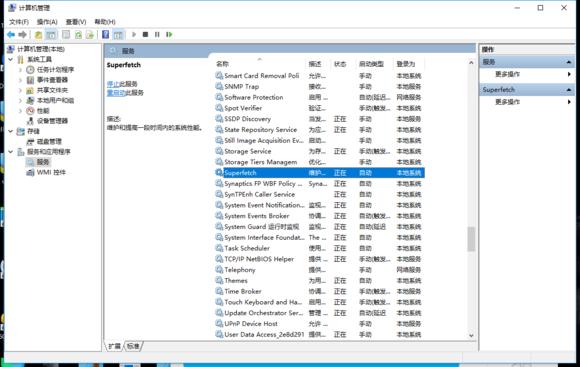Switch to the 标准 tab
This screenshot has width=580, height=367.
133,346
